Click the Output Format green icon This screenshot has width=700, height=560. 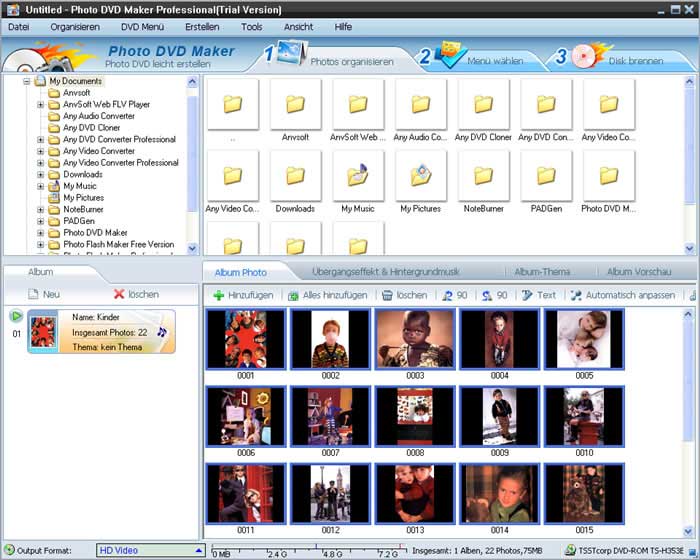point(9,550)
